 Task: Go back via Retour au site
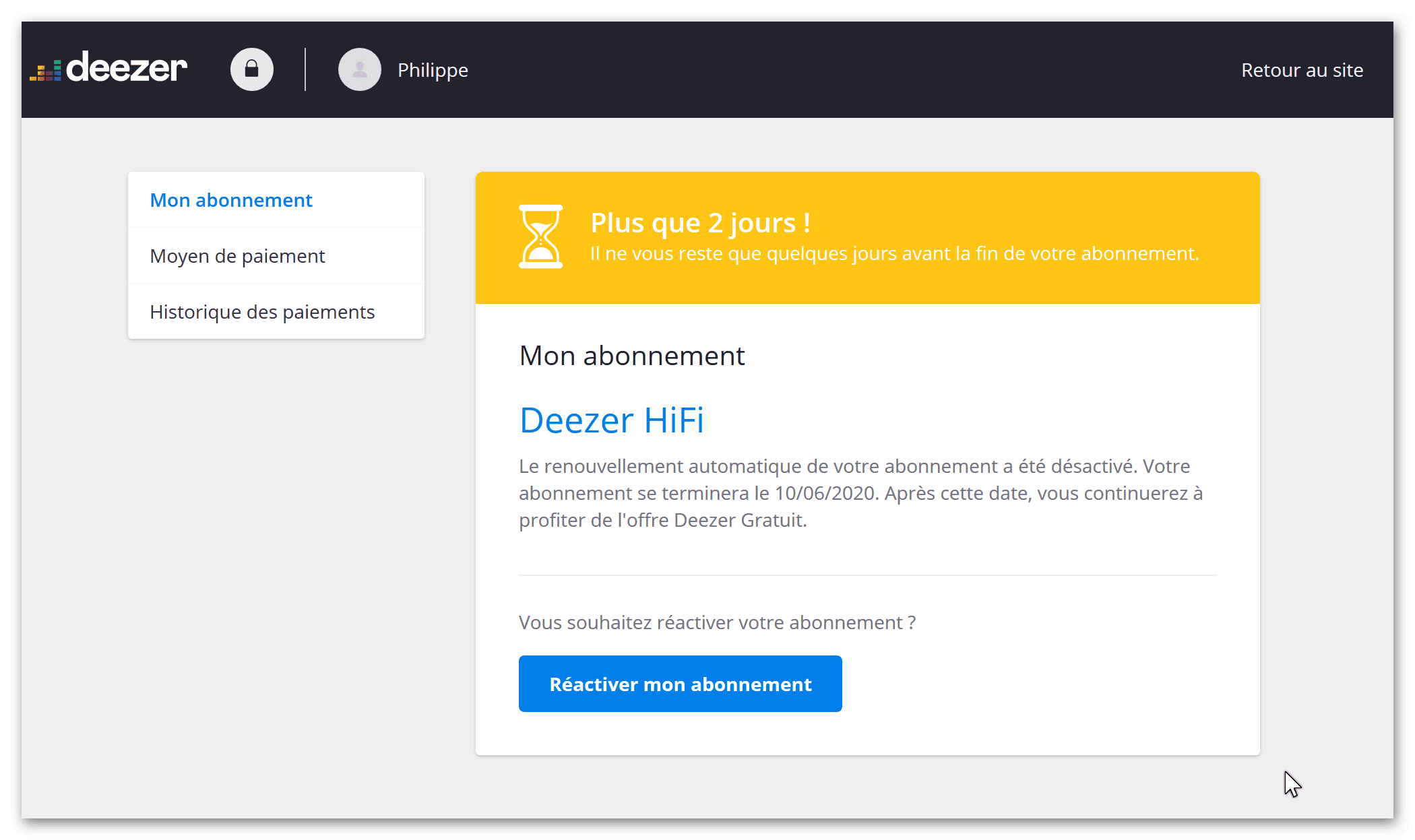(1302, 70)
